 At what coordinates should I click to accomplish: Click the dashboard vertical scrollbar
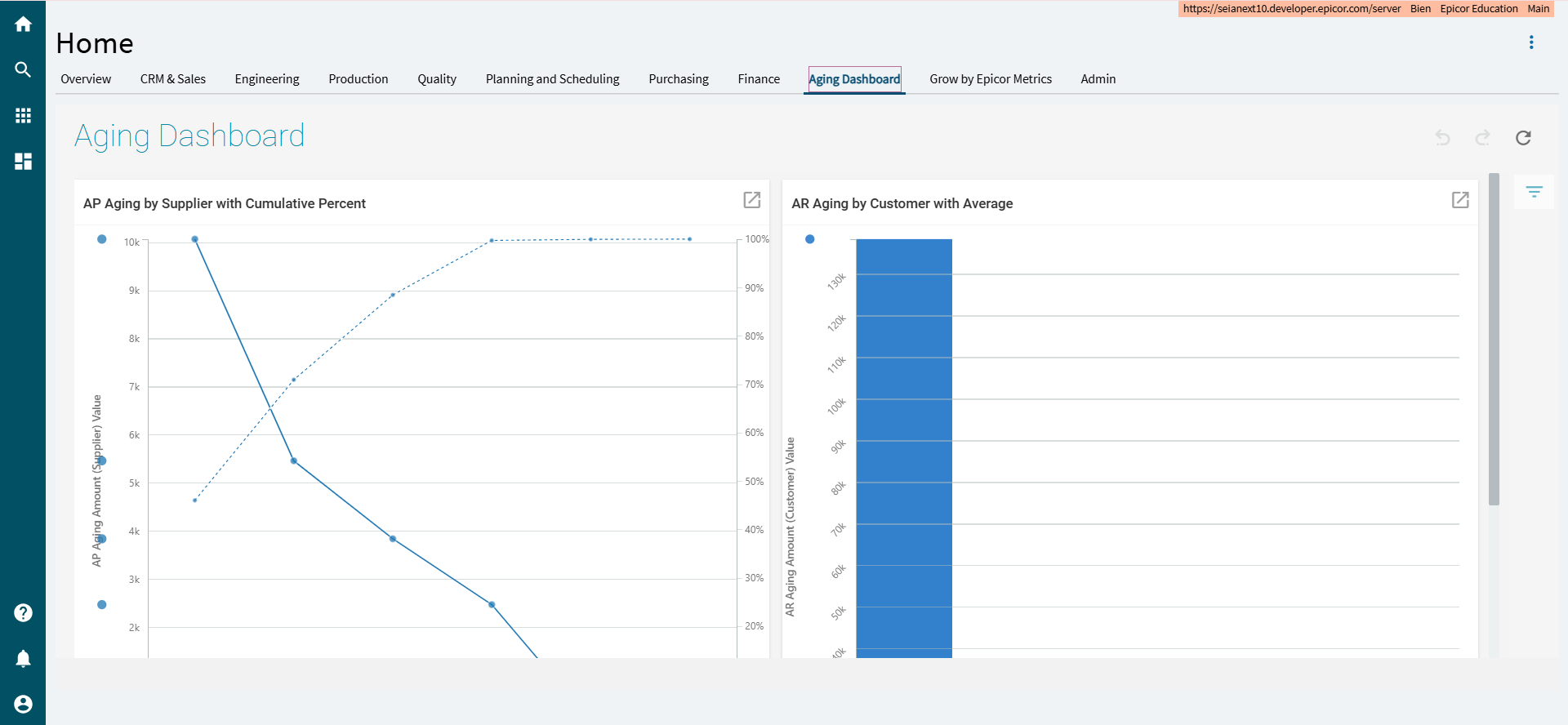point(1494,339)
